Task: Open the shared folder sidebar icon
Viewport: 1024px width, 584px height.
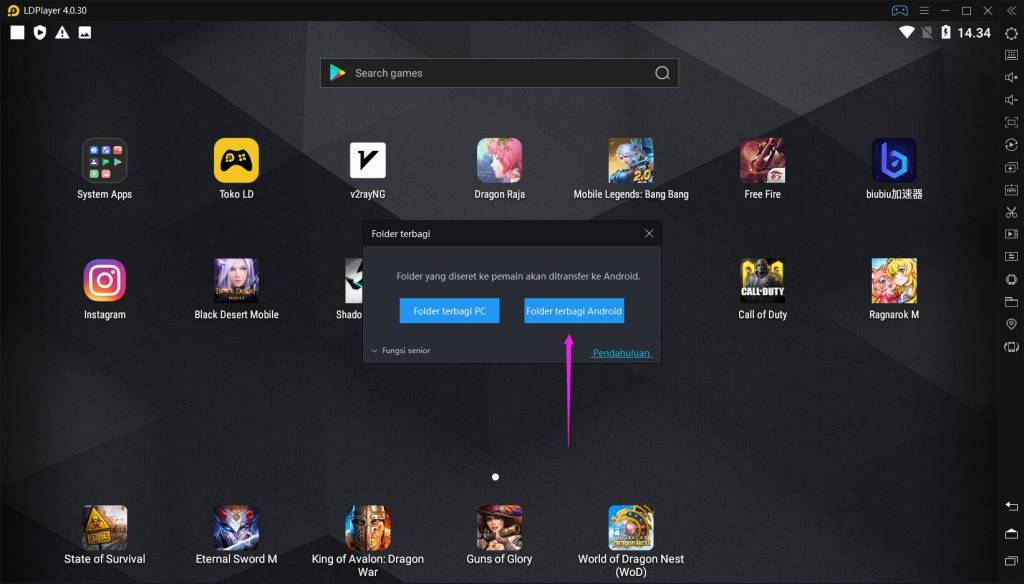Action: tap(1011, 302)
